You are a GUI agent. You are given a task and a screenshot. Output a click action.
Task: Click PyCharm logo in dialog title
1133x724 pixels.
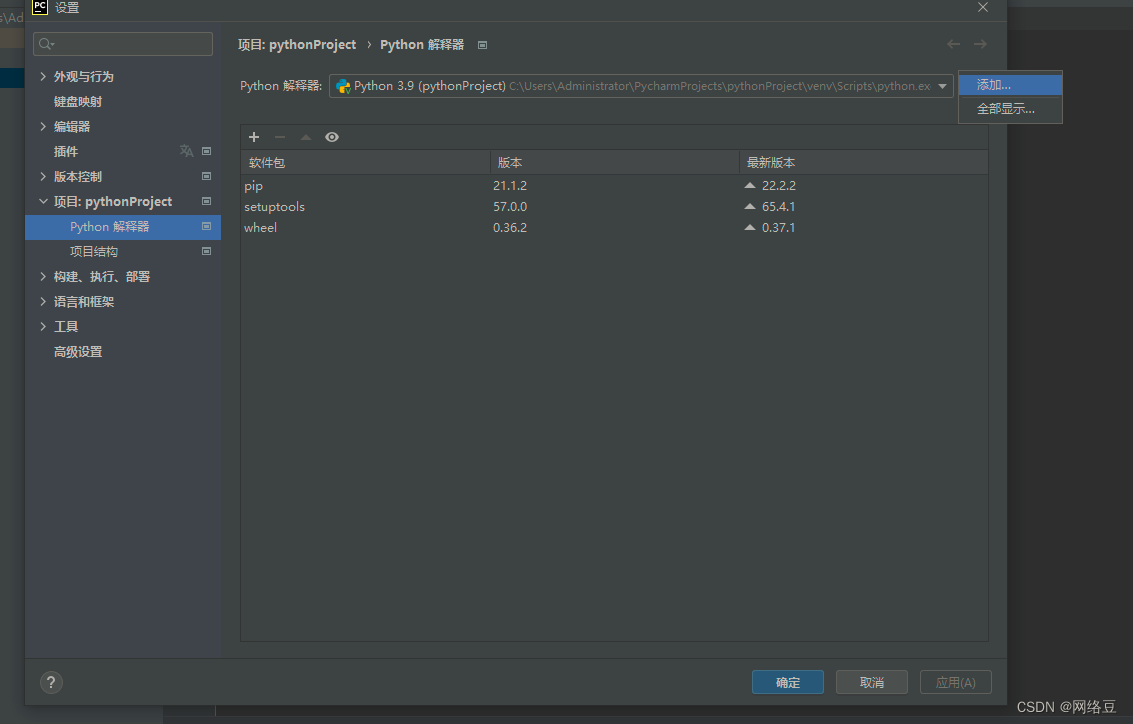pos(40,7)
